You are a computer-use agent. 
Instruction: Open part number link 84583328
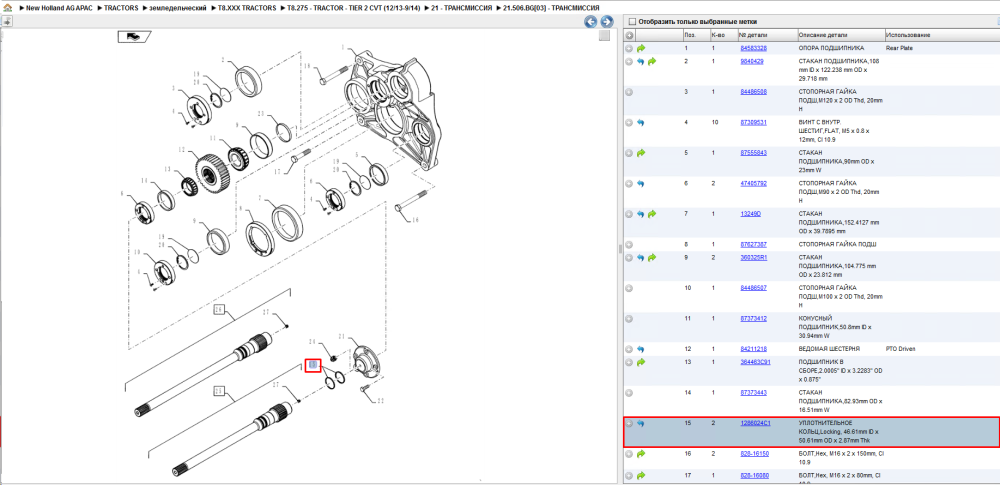click(753, 48)
